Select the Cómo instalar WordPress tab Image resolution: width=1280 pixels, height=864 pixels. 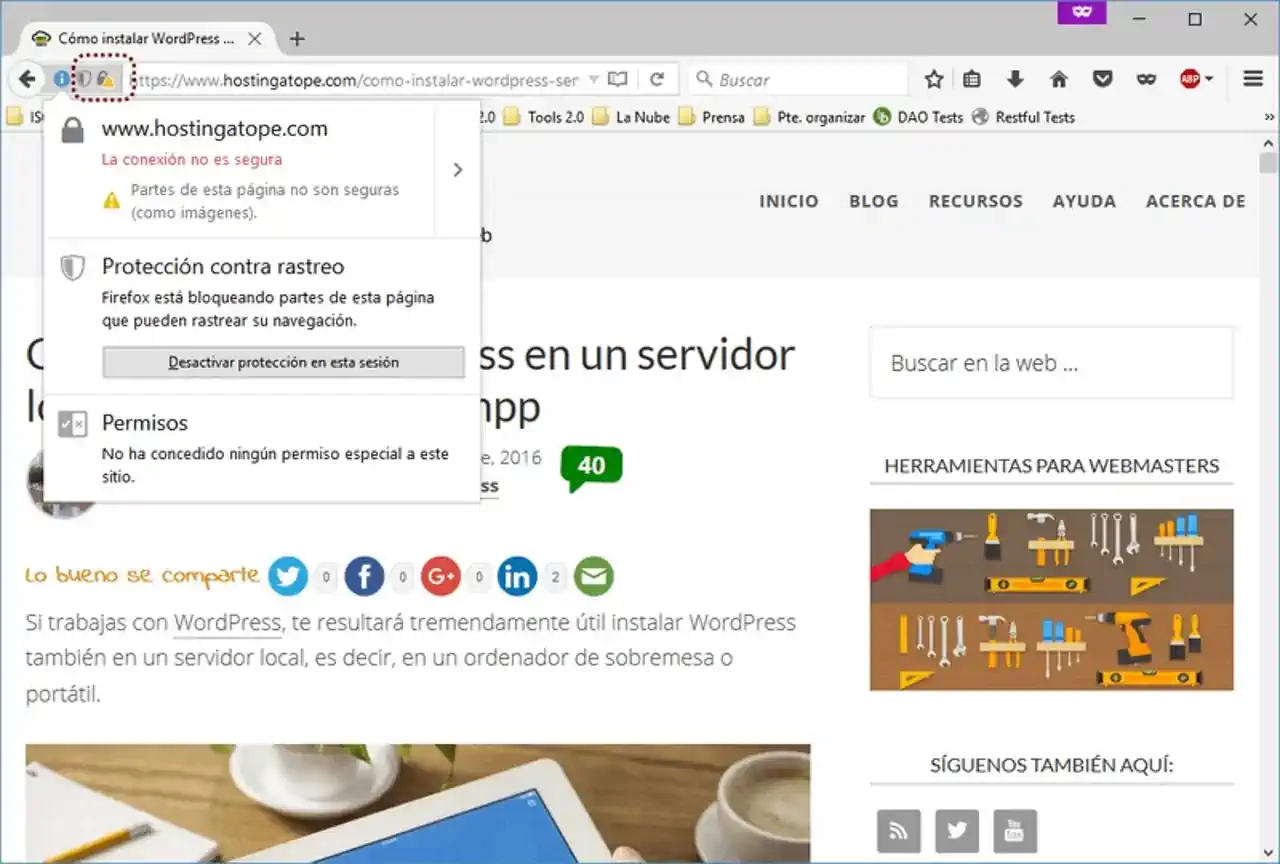[x=146, y=39]
